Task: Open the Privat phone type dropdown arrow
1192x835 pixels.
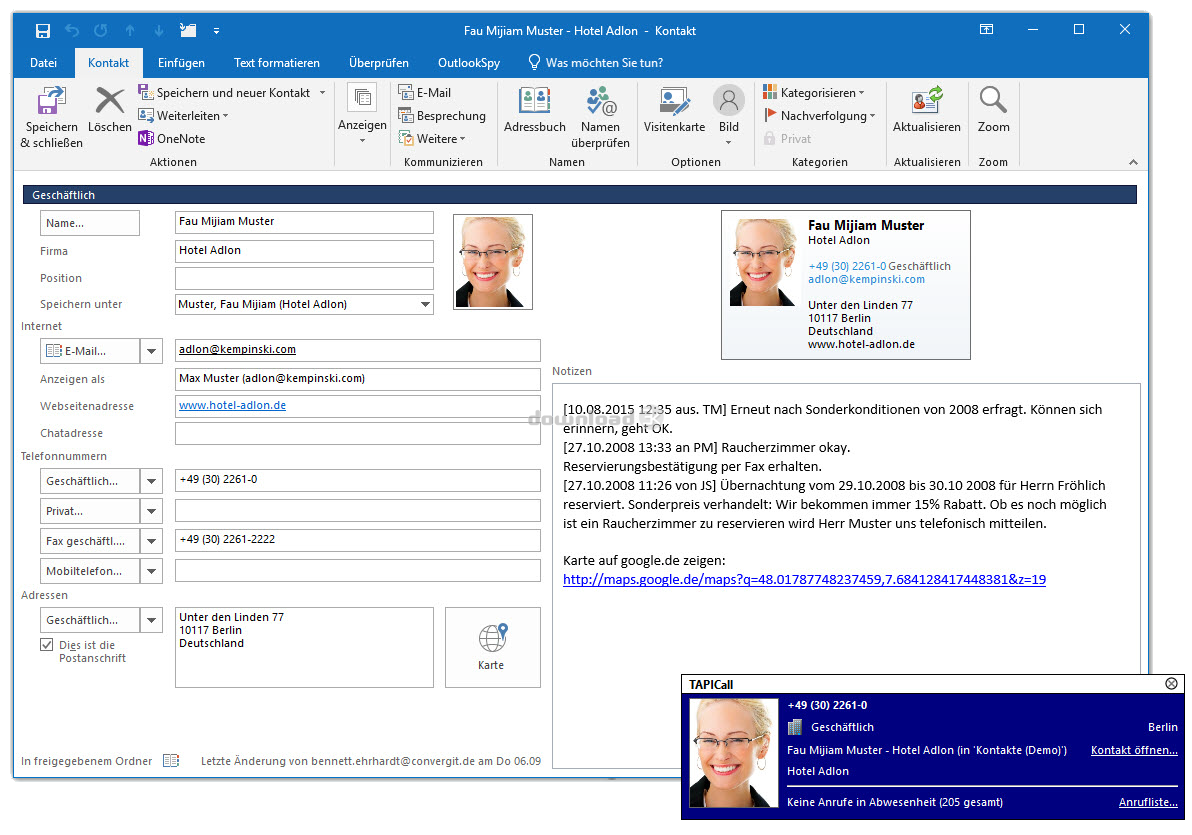Action: click(151, 511)
